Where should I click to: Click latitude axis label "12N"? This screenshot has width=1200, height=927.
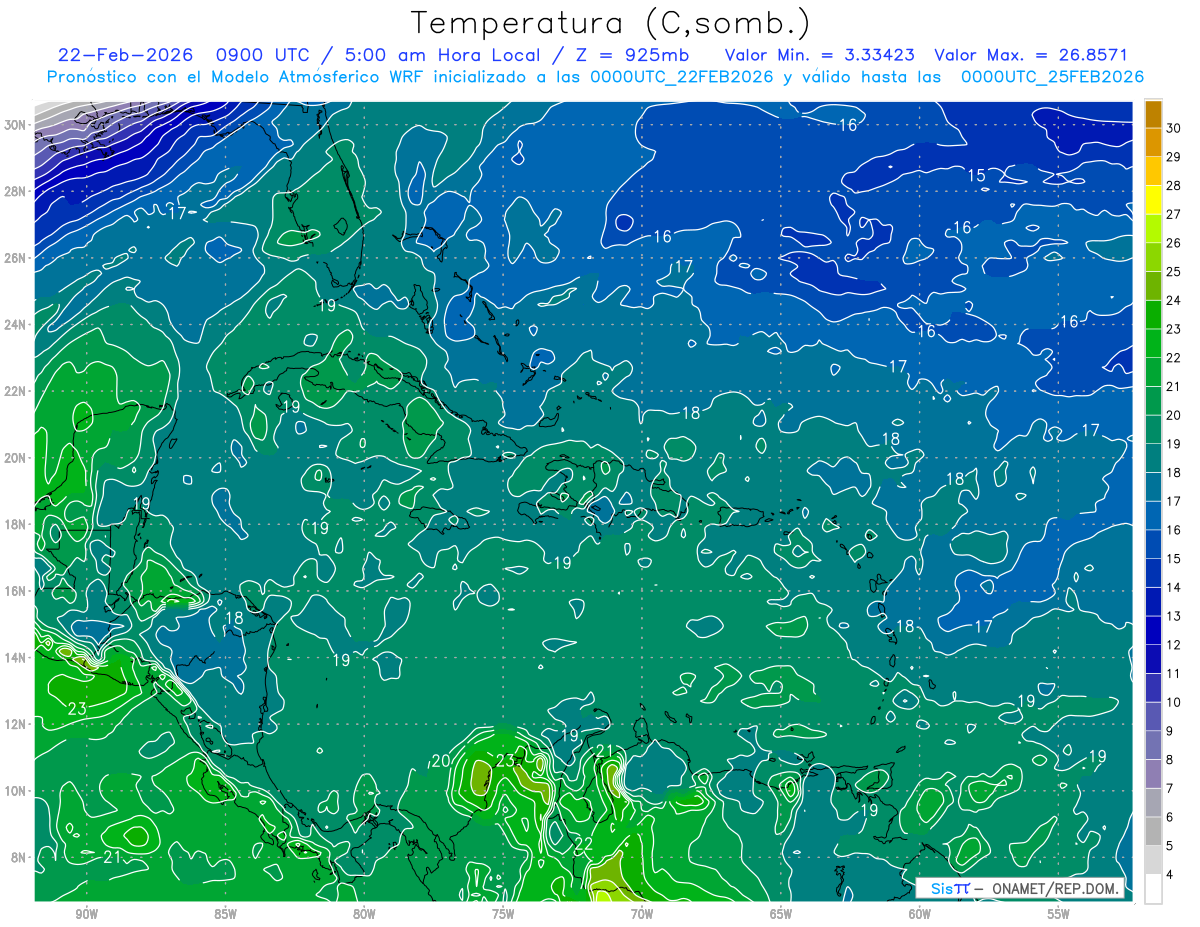click(15, 724)
